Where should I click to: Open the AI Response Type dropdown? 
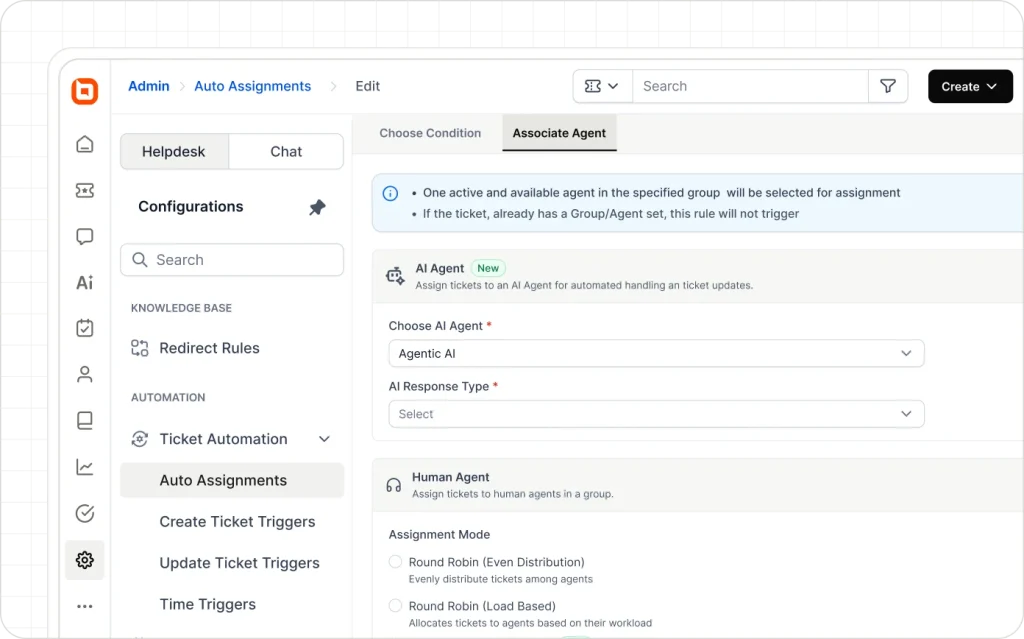tap(656, 414)
